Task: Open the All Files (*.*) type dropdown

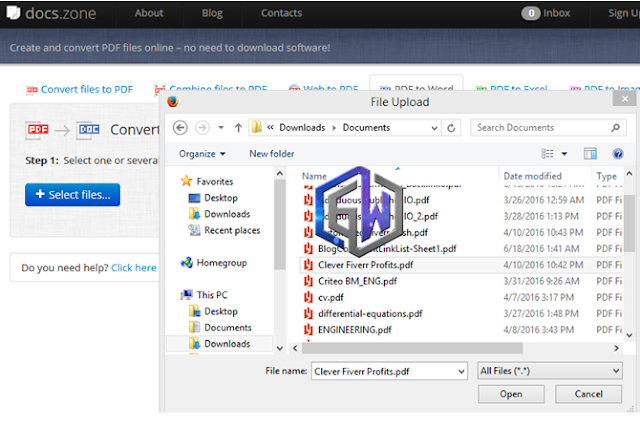Action: [550, 371]
